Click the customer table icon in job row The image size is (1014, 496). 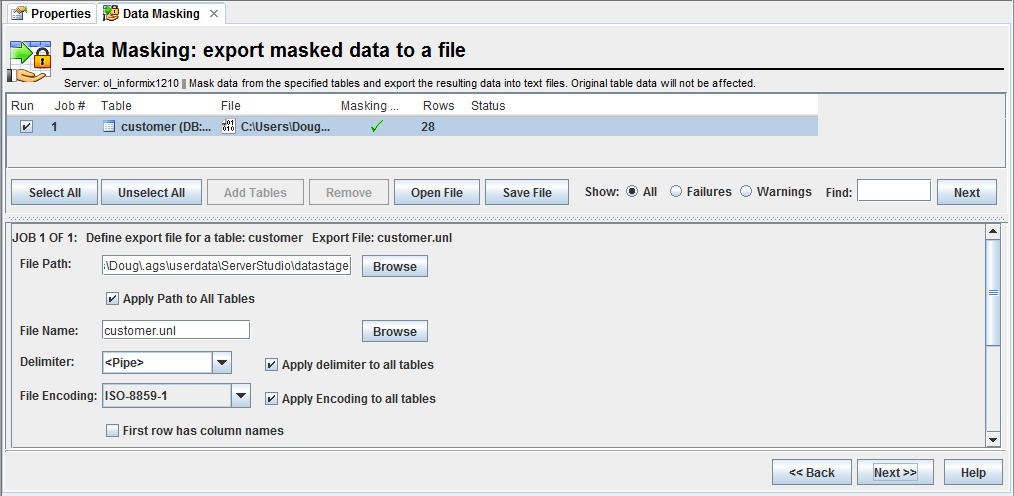[x=109, y=127]
